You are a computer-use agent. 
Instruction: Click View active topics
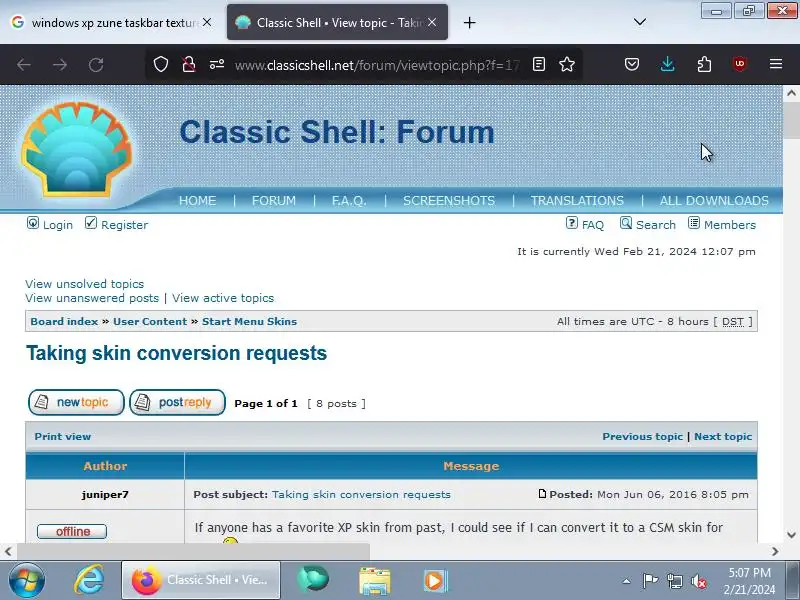coord(223,298)
